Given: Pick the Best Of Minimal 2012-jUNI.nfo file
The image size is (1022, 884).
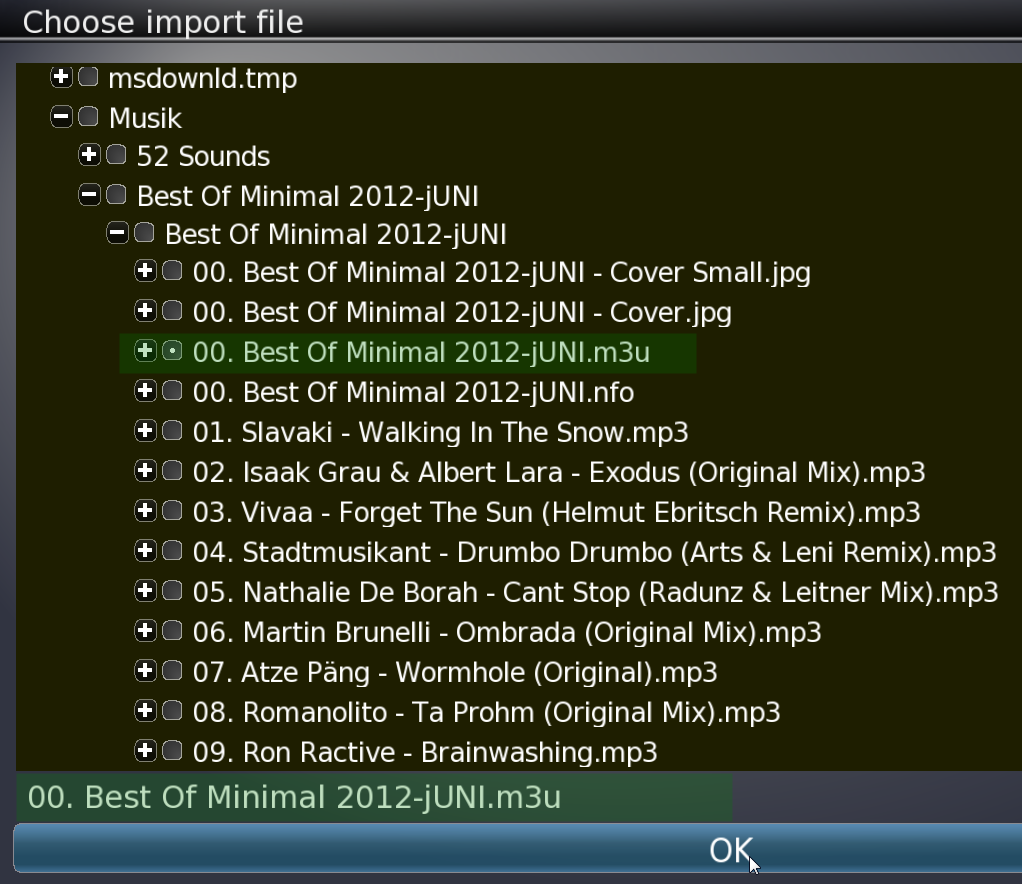Looking at the screenshot, I should click(413, 393).
